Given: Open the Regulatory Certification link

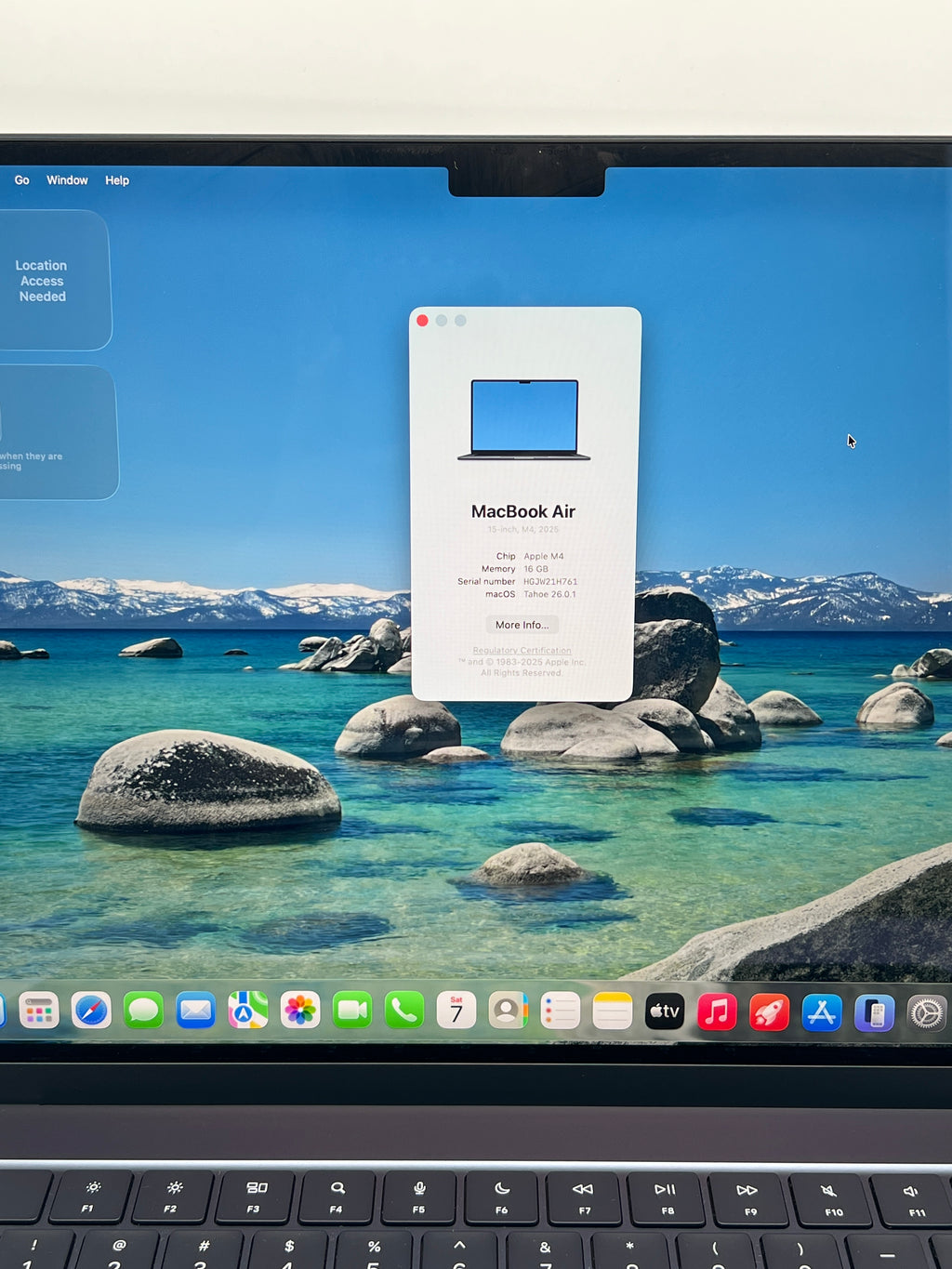Looking at the screenshot, I should (x=522, y=651).
